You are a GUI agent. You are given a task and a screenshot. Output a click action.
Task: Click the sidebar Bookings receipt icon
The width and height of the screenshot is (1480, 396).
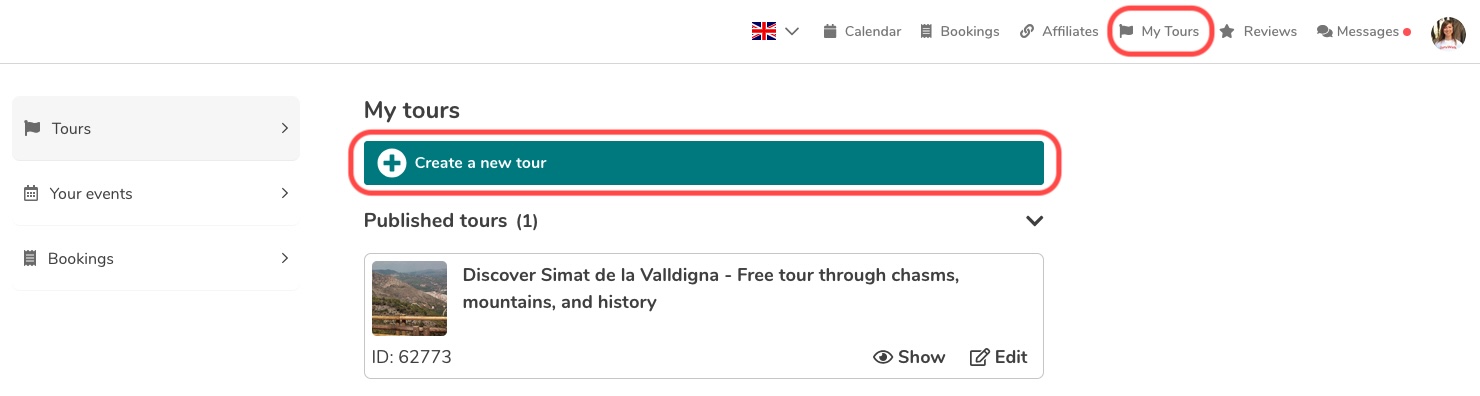pyautogui.click(x=30, y=258)
